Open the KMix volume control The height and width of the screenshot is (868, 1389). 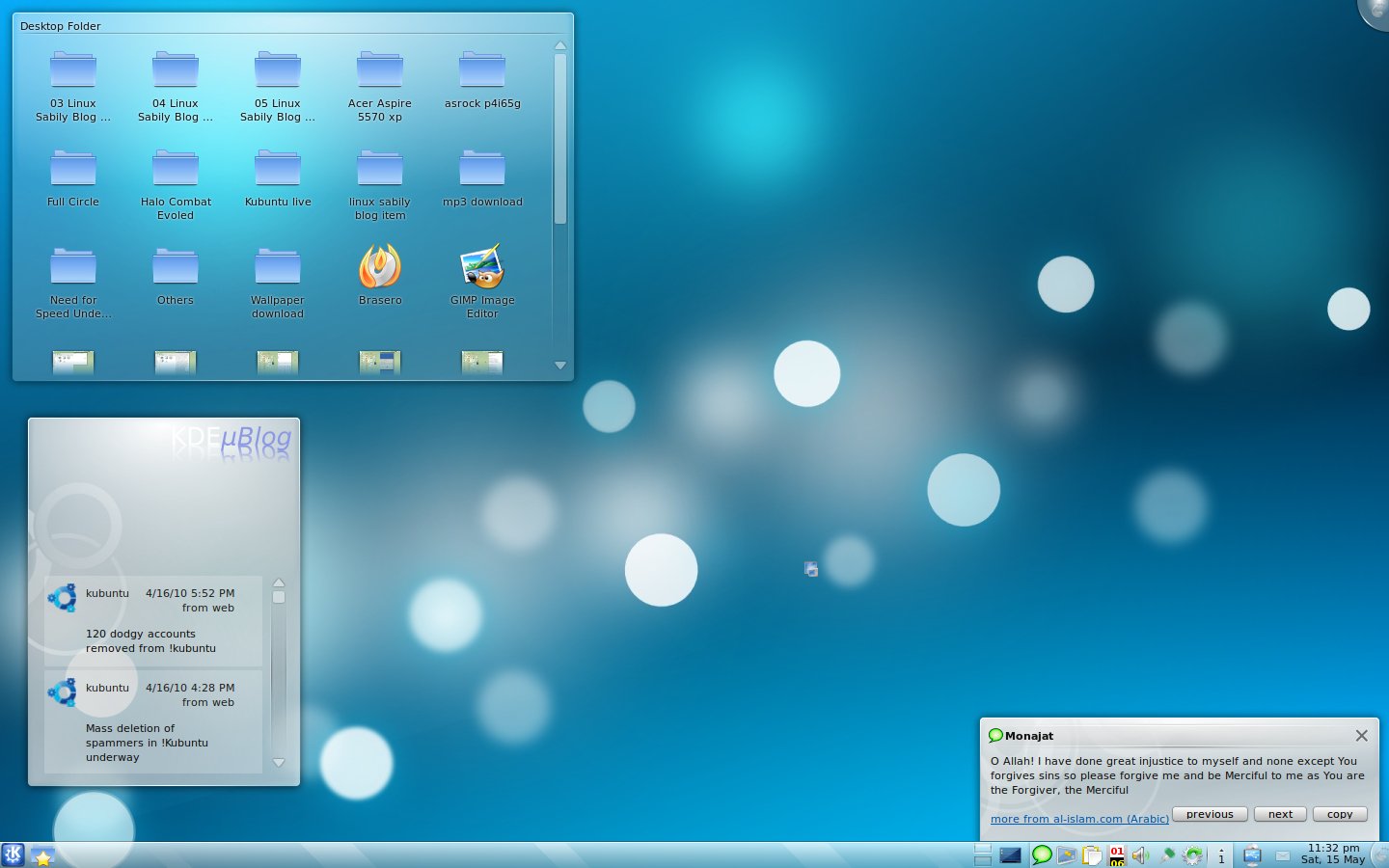pyautogui.click(x=1140, y=855)
